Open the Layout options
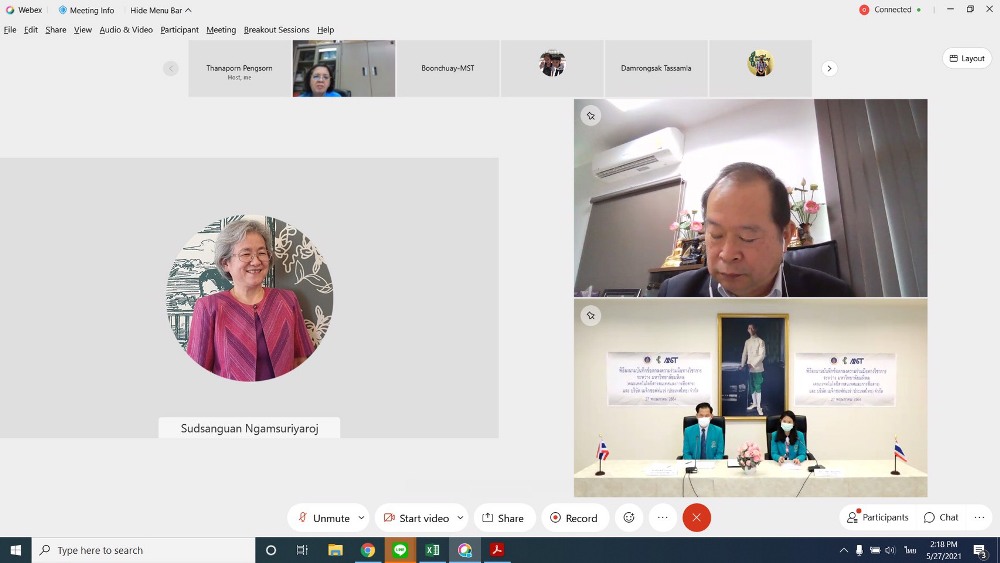The width and height of the screenshot is (1000, 563). (967, 58)
